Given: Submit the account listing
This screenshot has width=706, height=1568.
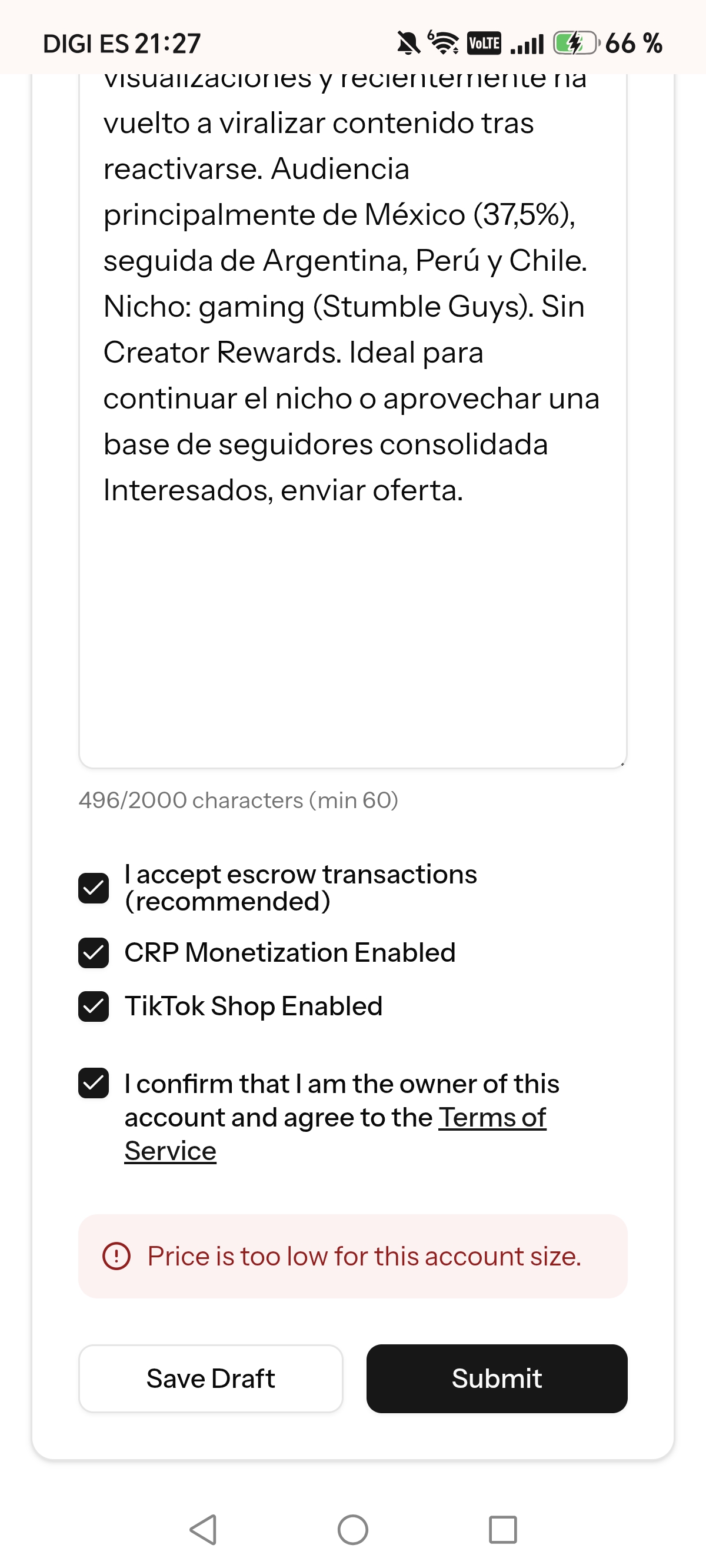Looking at the screenshot, I should [497, 1378].
